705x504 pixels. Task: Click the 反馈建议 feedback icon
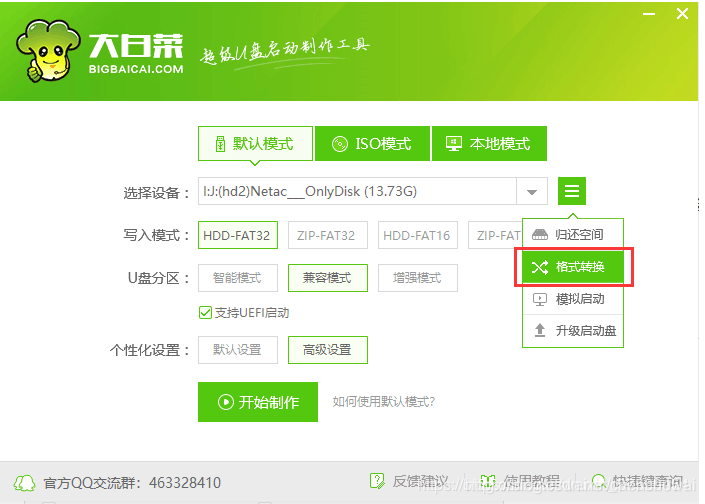click(377, 481)
